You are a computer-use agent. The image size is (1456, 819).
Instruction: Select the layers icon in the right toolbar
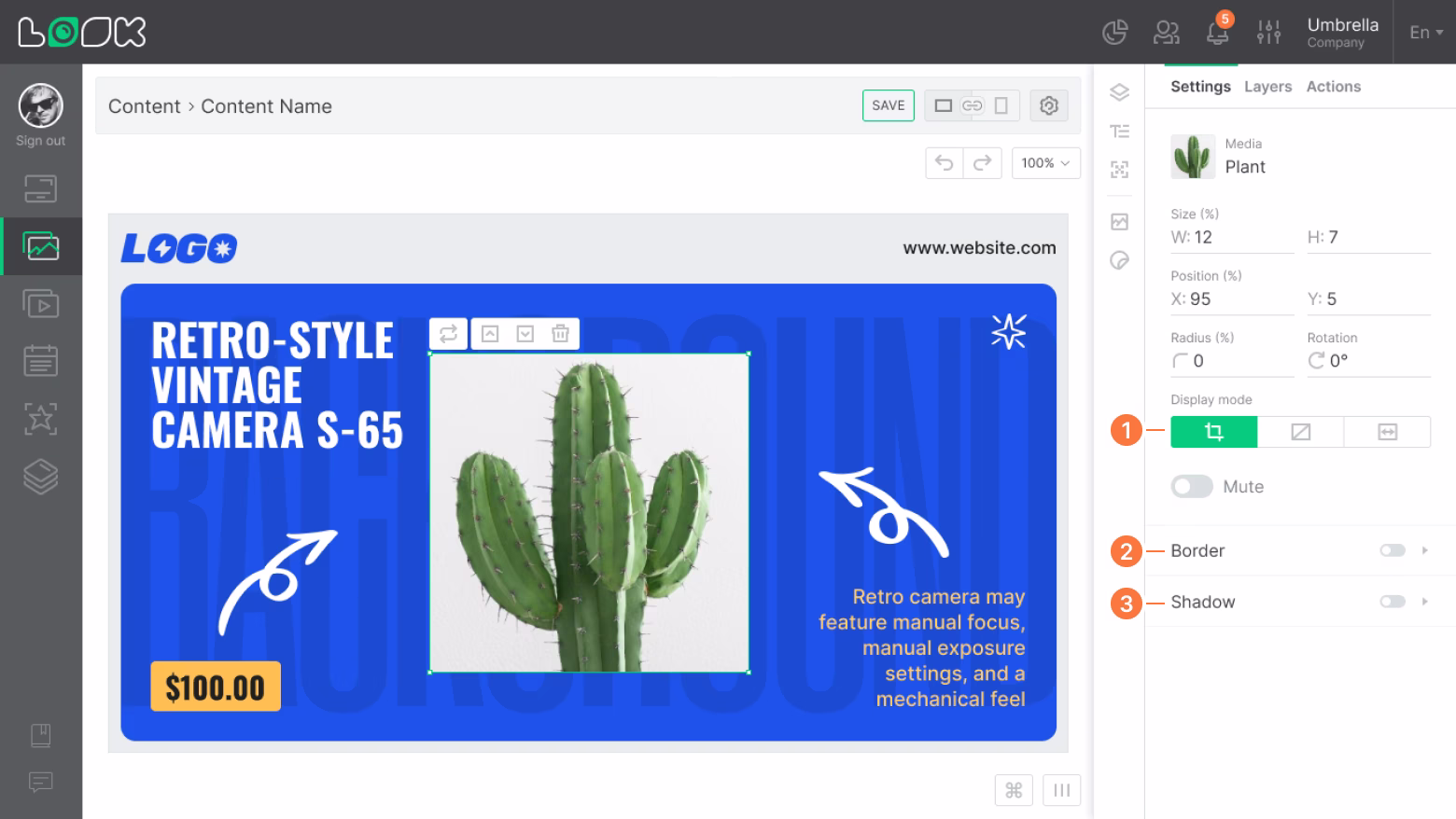click(1119, 92)
